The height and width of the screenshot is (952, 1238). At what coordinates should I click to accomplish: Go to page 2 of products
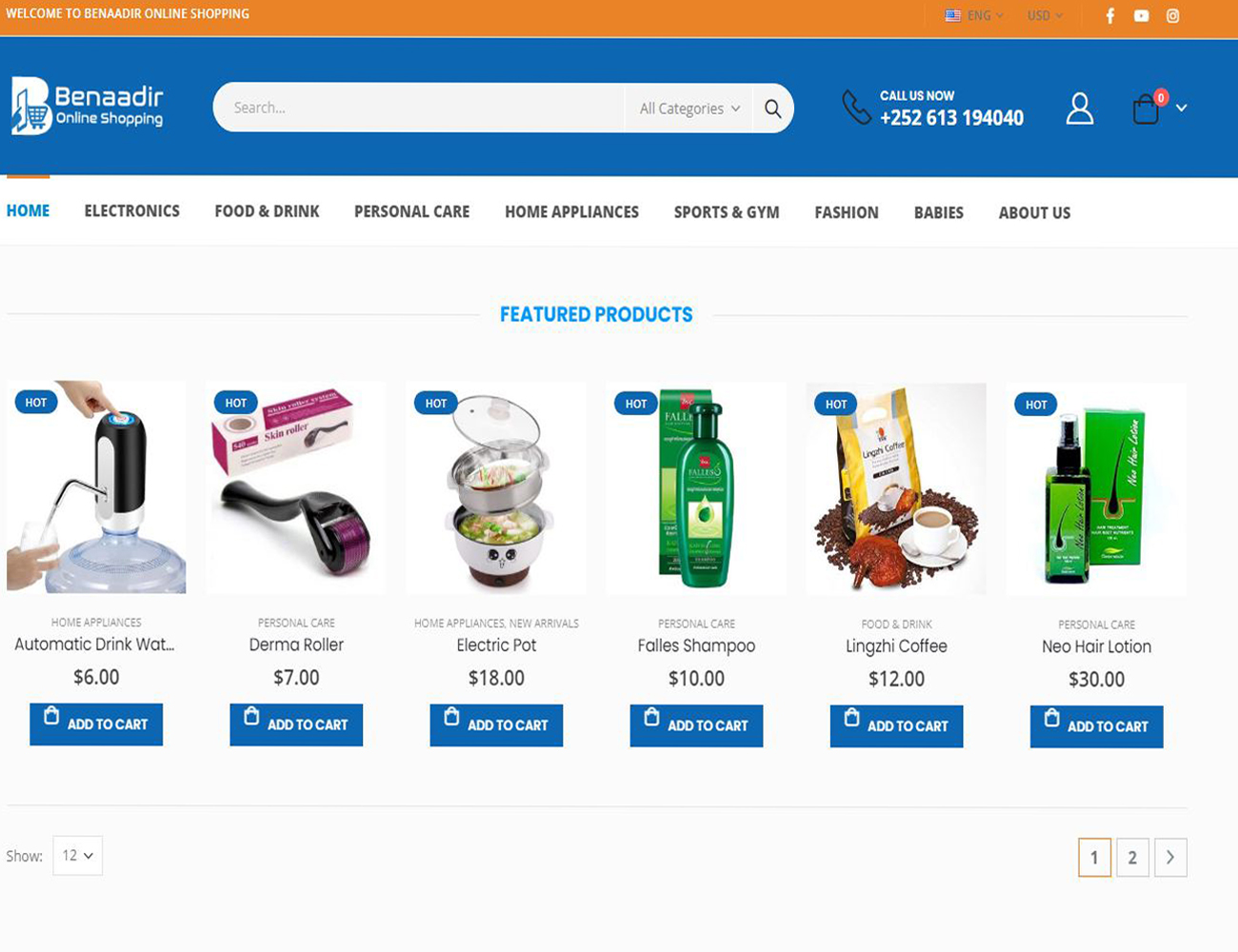coord(1132,858)
